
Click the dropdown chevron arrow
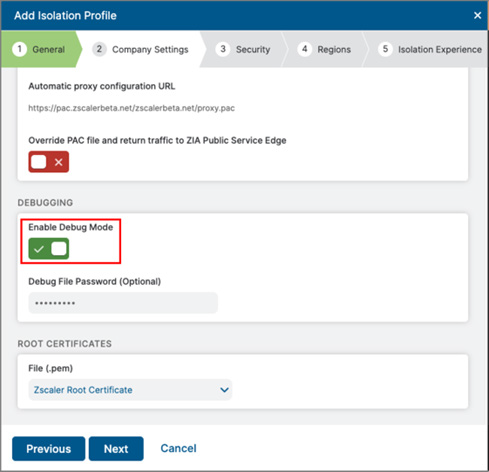pos(224,390)
